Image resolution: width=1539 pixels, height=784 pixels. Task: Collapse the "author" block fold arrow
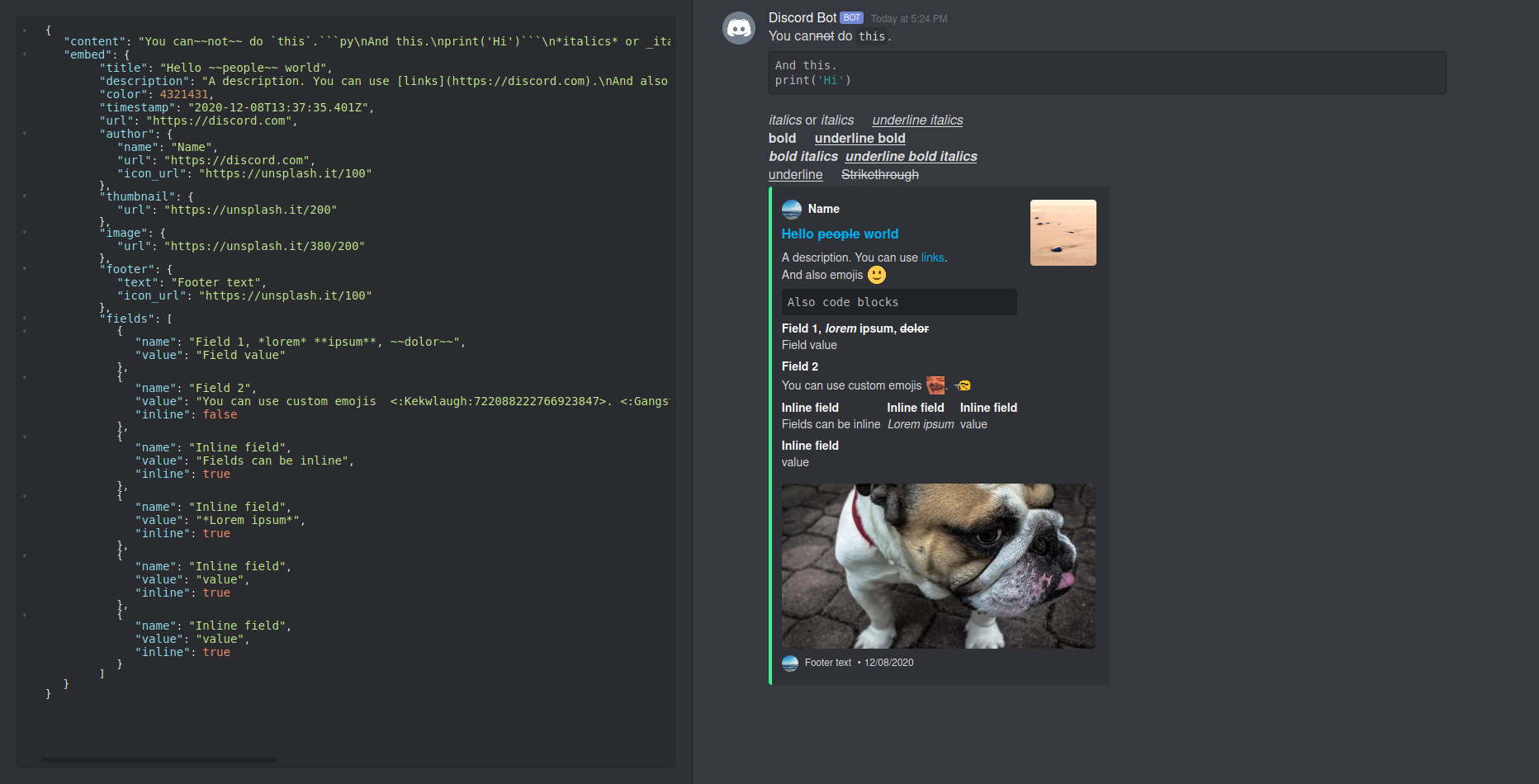click(25, 134)
